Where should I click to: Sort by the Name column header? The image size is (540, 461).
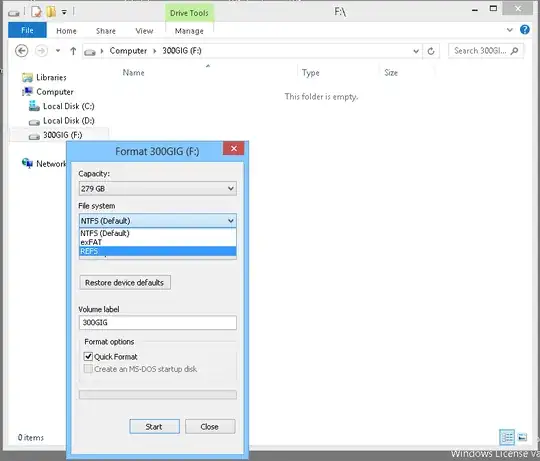134,73
